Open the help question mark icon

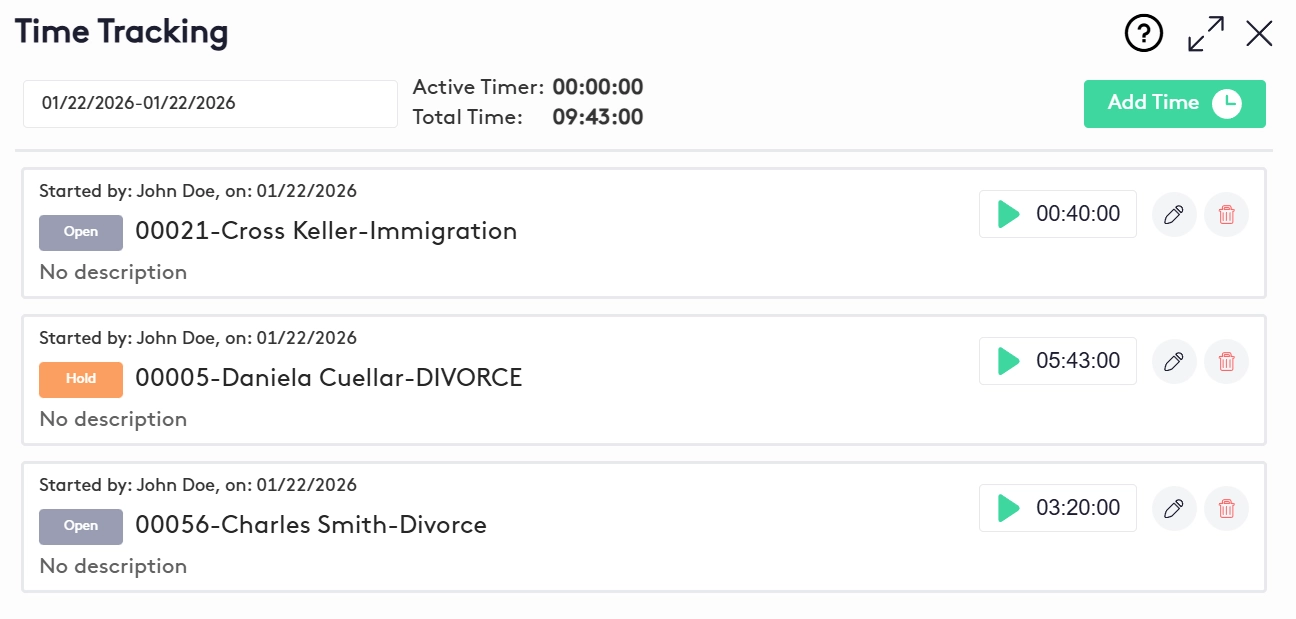(1144, 34)
